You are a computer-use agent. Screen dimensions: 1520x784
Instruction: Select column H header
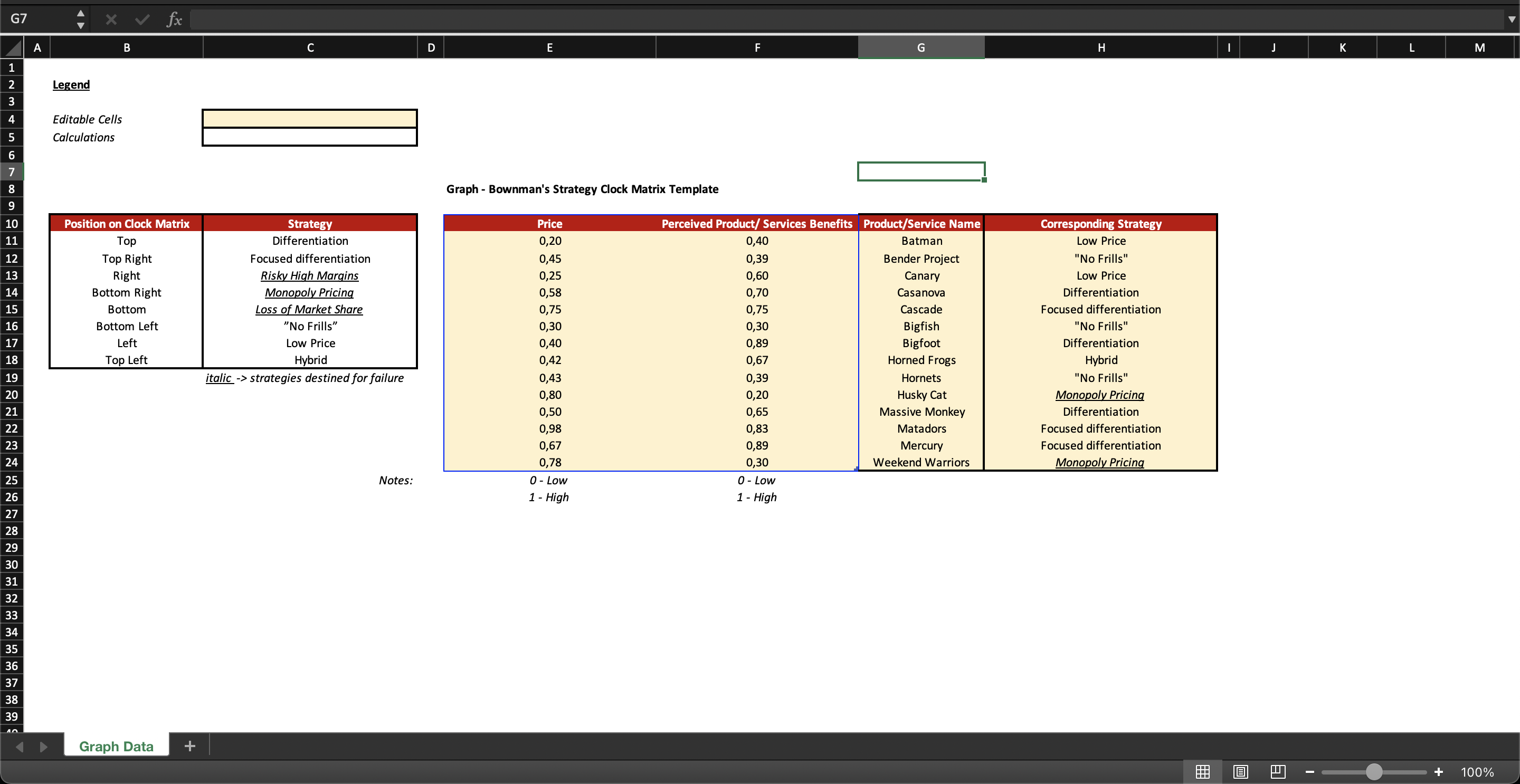pyautogui.click(x=1101, y=47)
